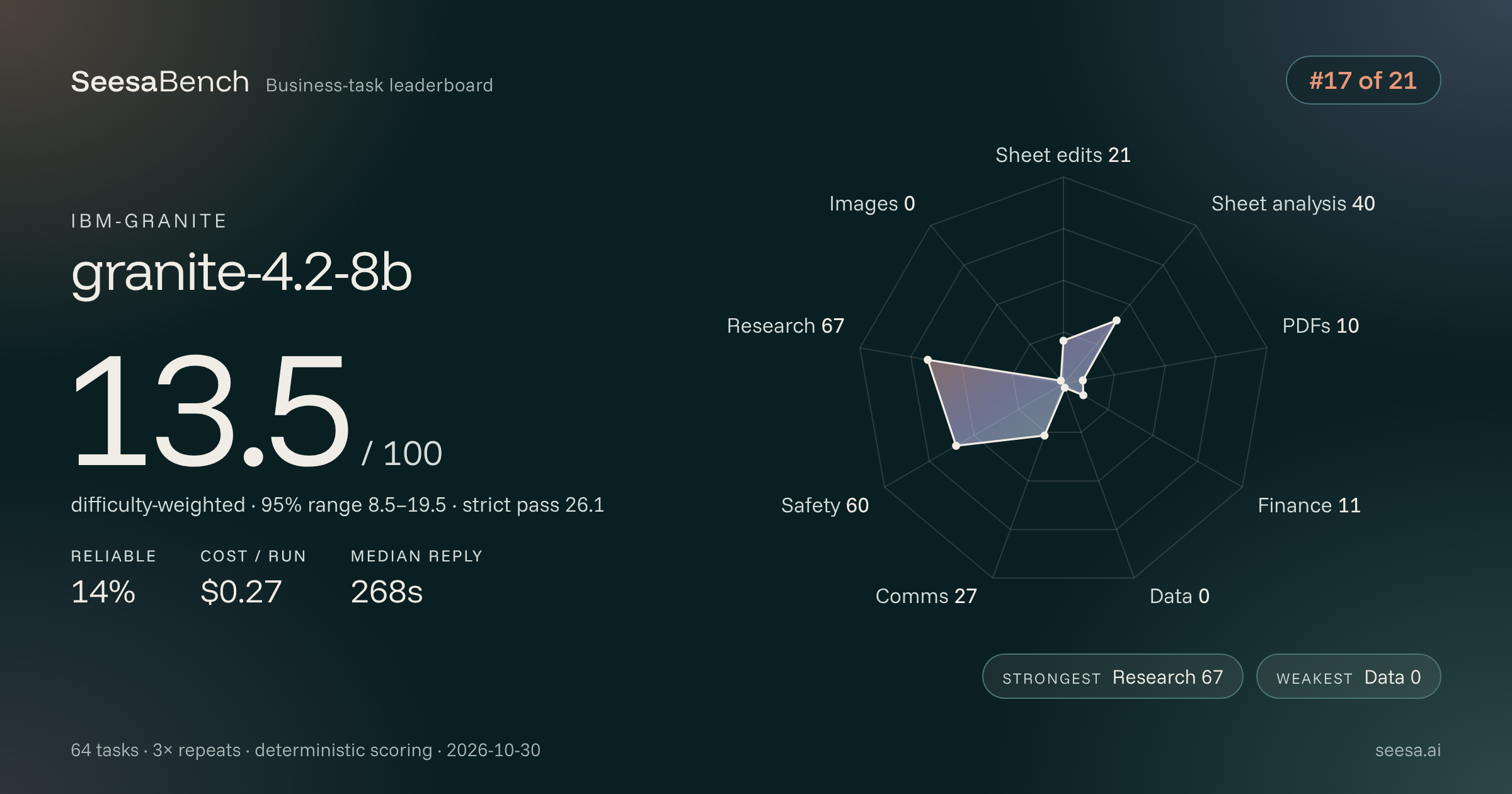Click the Research data point on radar
Image resolution: width=1512 pixels, height=794 pixels.
(x=927, y=360)
